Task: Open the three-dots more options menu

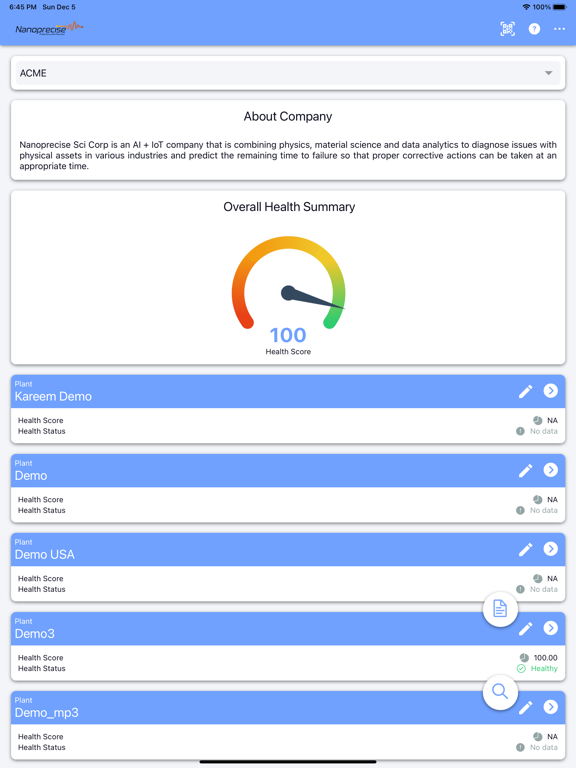Action: point(559,29)
